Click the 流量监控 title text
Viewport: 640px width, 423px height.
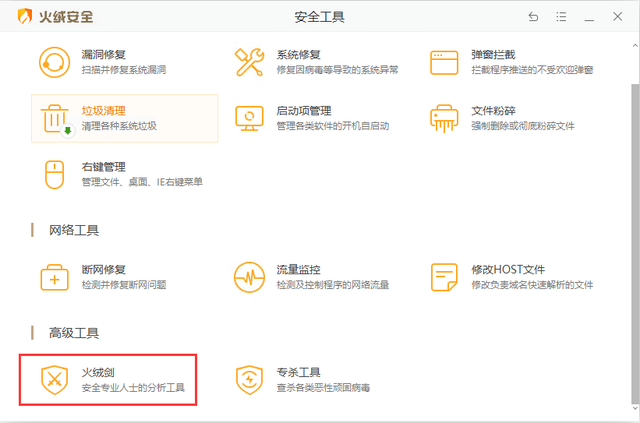[x=298, y=270]
